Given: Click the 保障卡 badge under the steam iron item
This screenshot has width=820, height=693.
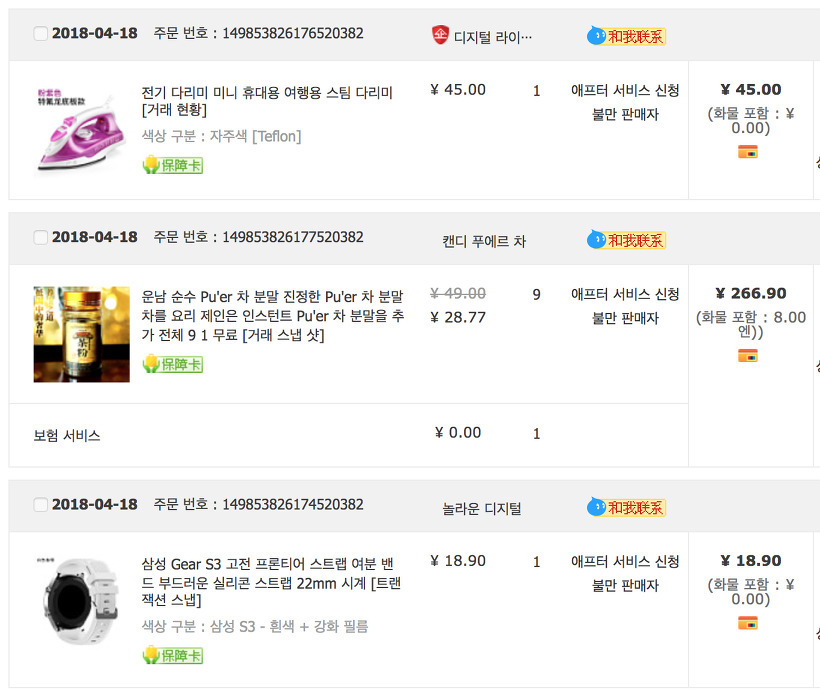Looking at the screenshot, I should coord(172,165).
